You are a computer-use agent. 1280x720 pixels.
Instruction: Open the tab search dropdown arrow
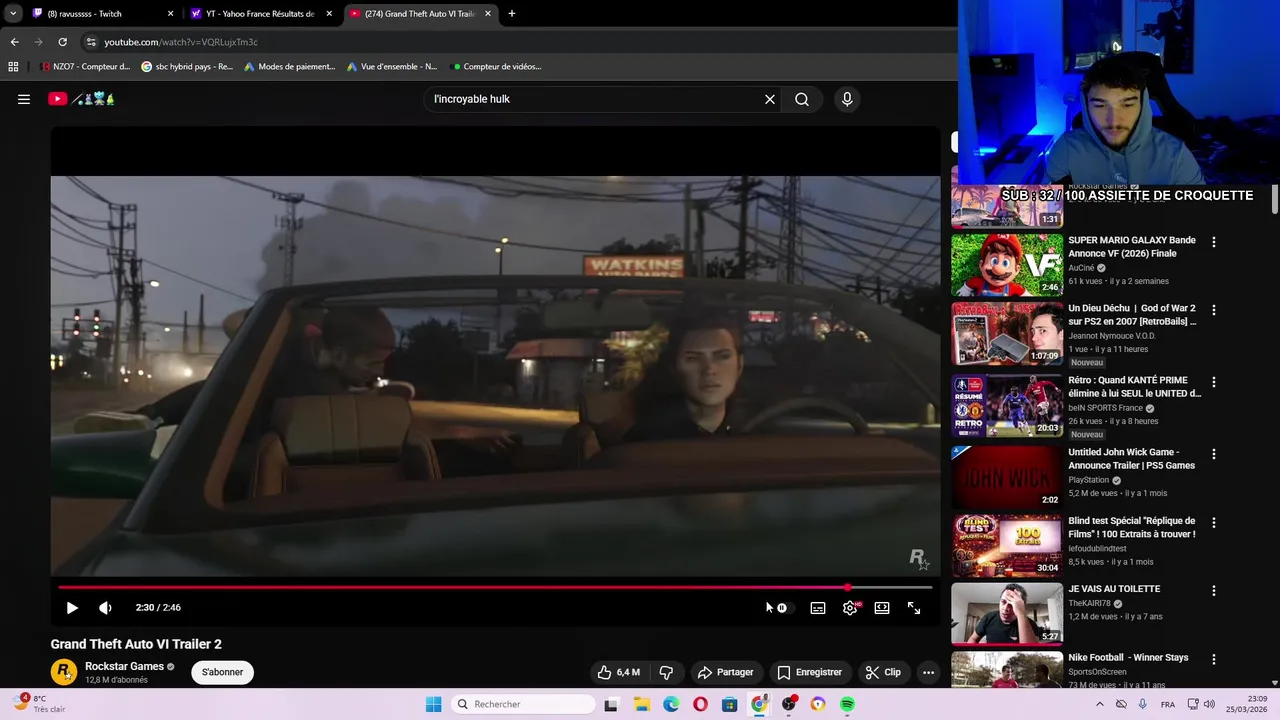coord(12,14)
